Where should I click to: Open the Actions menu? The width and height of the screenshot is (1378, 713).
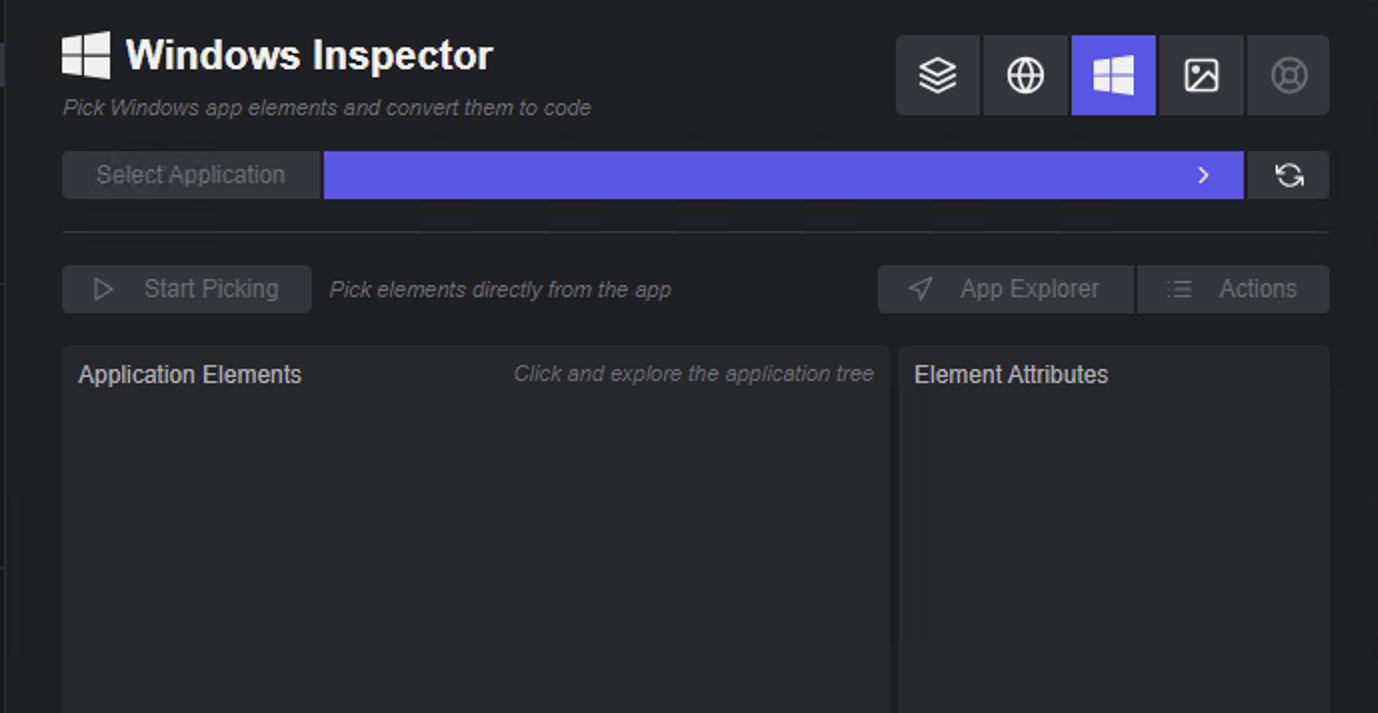tap(1233, 289)
